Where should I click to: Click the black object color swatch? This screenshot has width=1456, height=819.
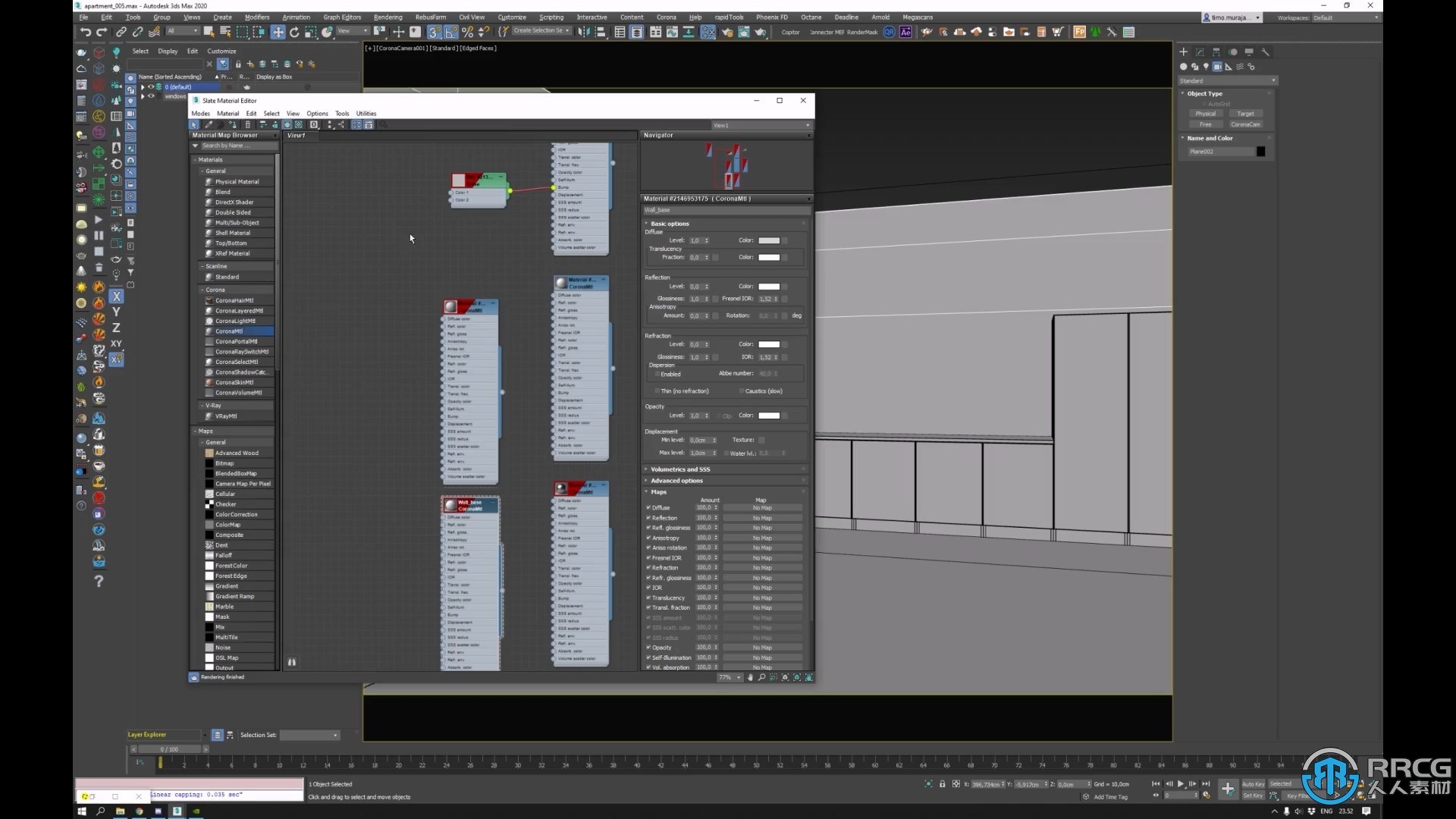pos(1260,152)
